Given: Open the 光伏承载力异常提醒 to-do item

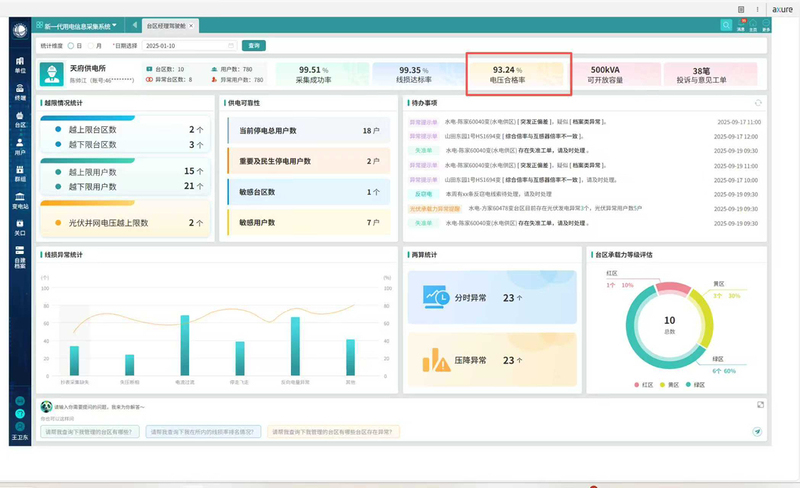Looking at the screenshot, I should pos(584,208).
